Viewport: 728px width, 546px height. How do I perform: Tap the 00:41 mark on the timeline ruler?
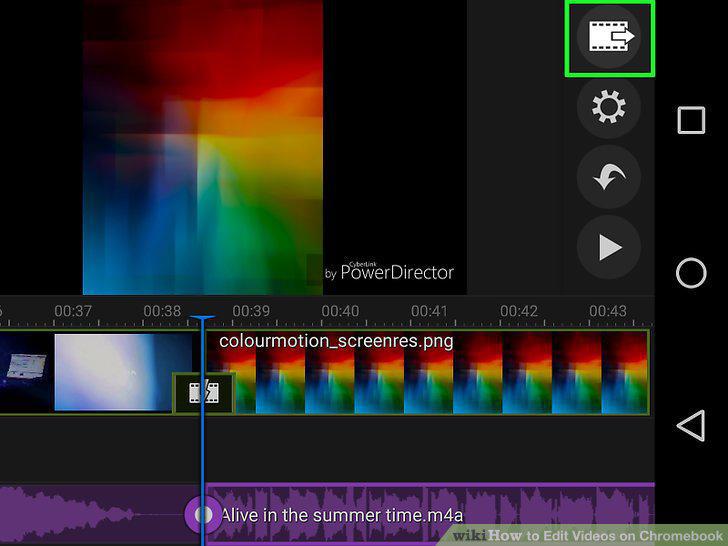429,311
